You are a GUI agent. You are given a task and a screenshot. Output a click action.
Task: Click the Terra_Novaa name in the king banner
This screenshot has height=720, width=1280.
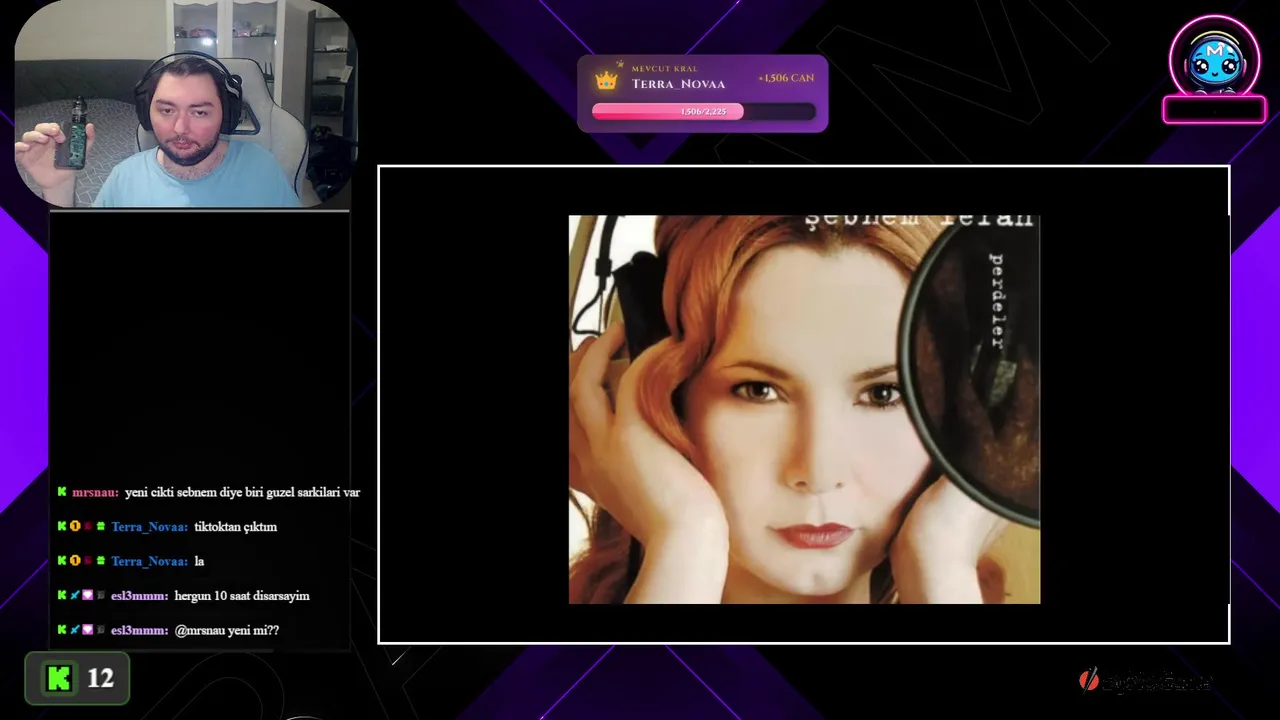[678, 84]
